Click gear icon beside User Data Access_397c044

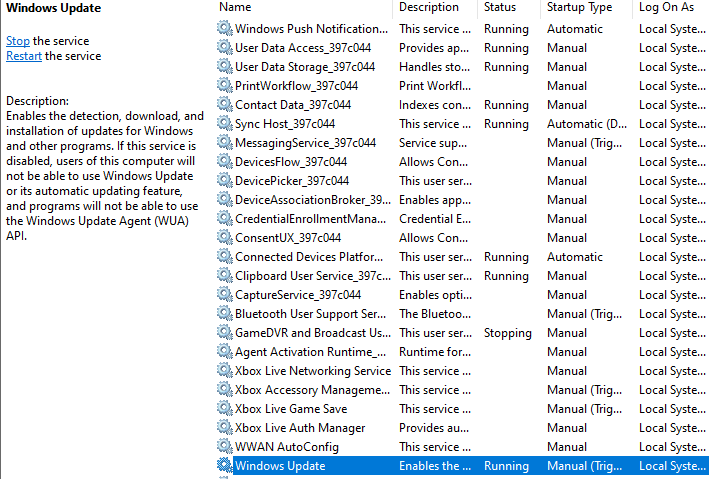coord(224,47)
